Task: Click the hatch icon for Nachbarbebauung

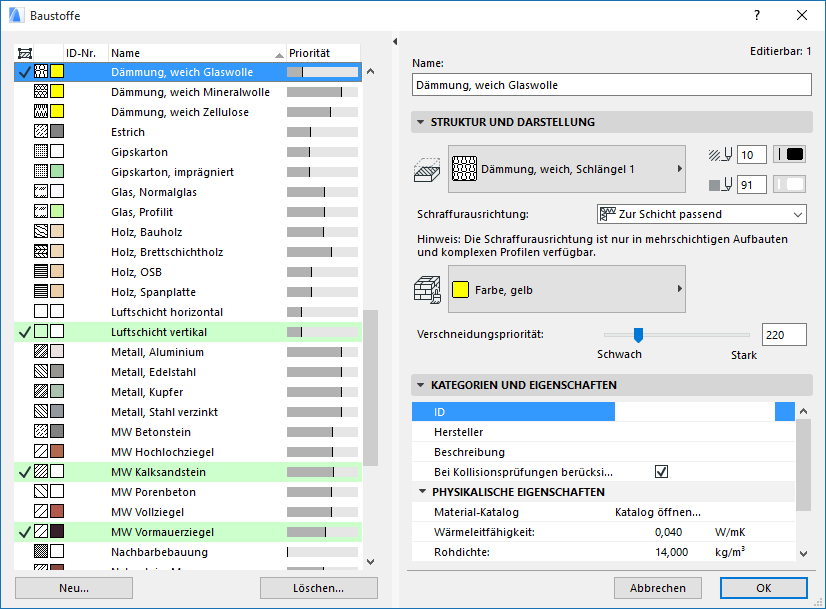Action: (x=41, y=552)
